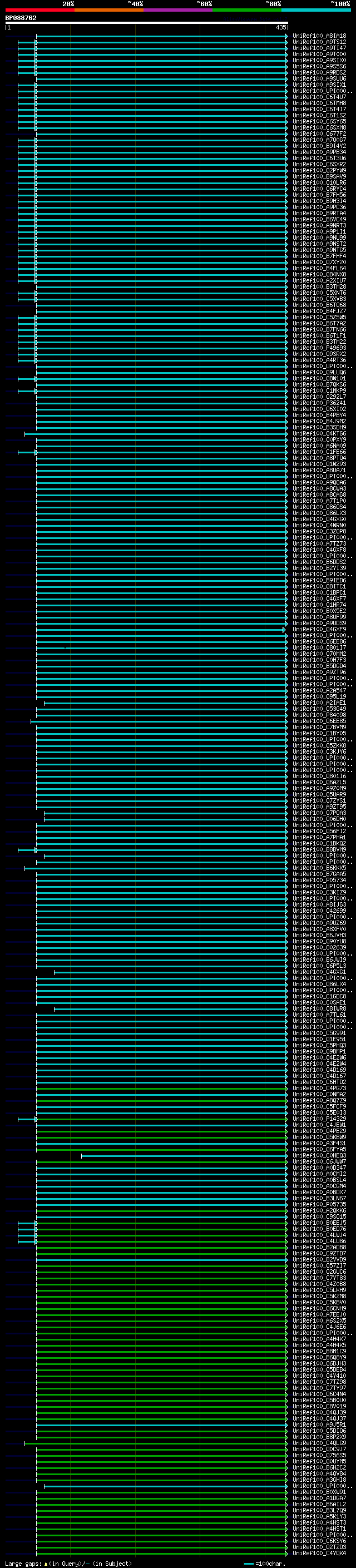Screen dimensions: 356x1568
Task: Select hit label UniRef100_A5K1Y3
Action: (x=319, y=1517)
